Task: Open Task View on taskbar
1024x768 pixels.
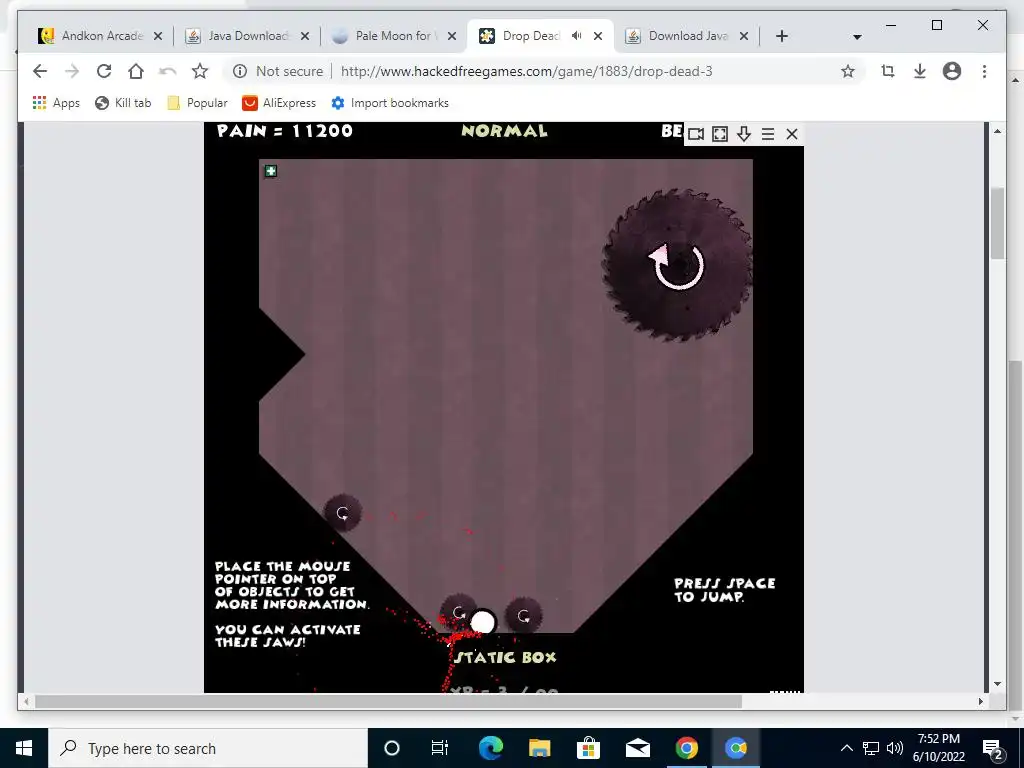Action: coord(440,748)
